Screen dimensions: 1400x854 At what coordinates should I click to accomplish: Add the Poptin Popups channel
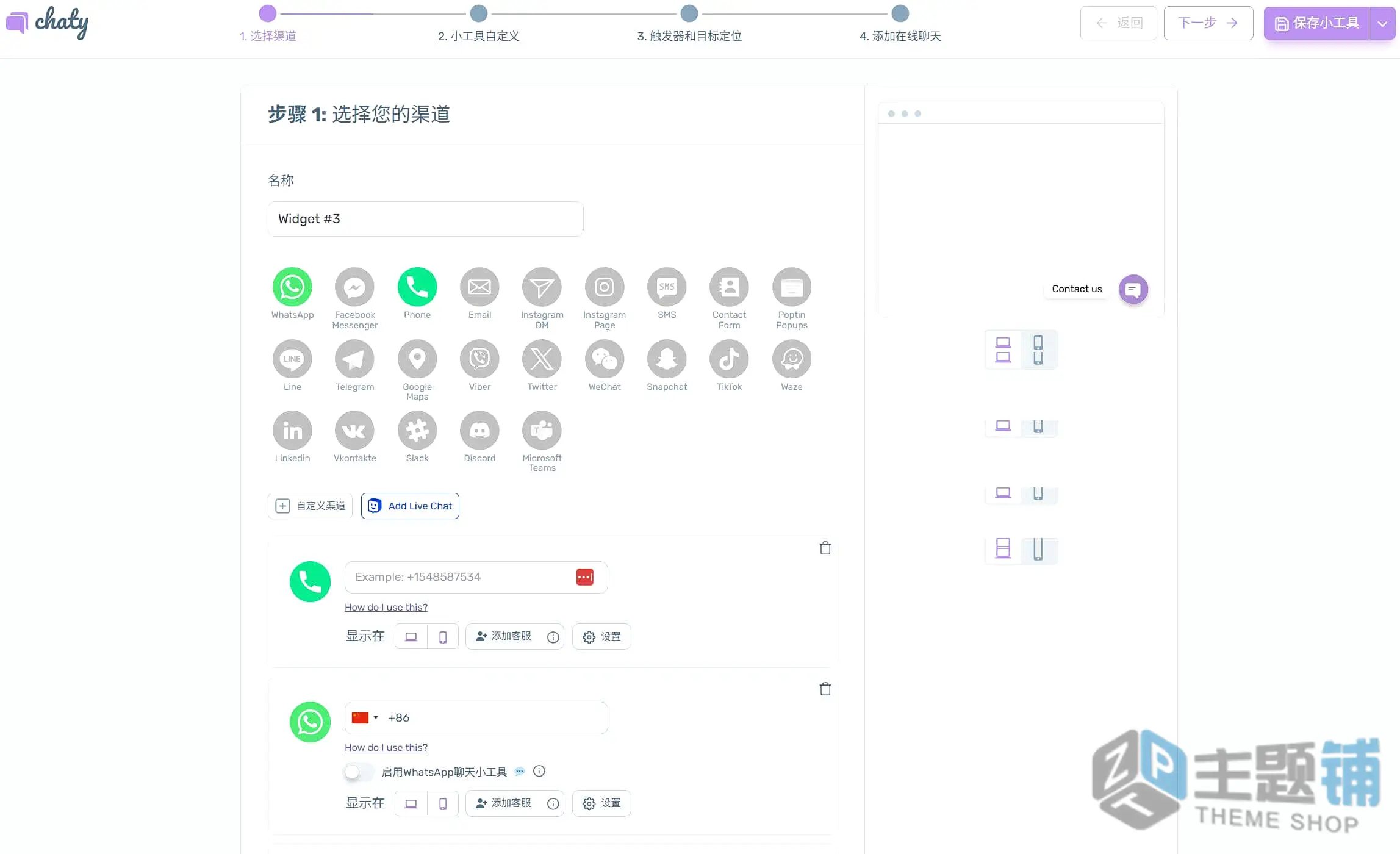(792, 287)
